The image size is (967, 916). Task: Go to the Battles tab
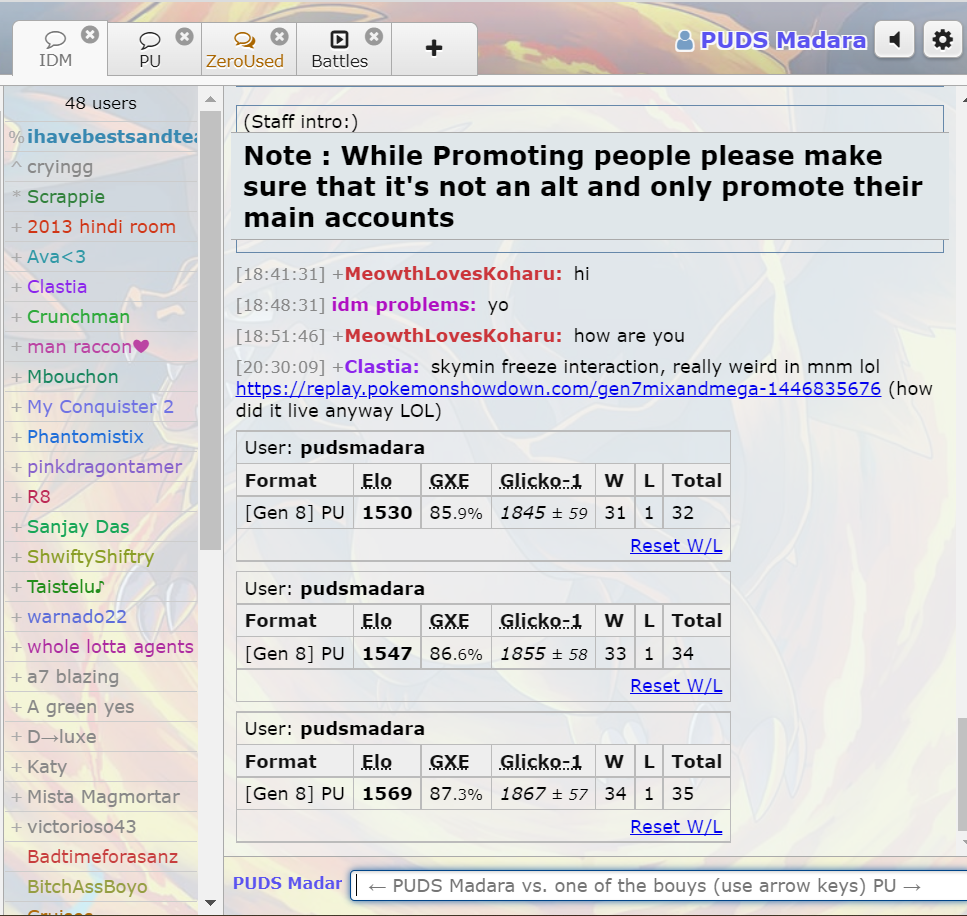tap(340, 49)
